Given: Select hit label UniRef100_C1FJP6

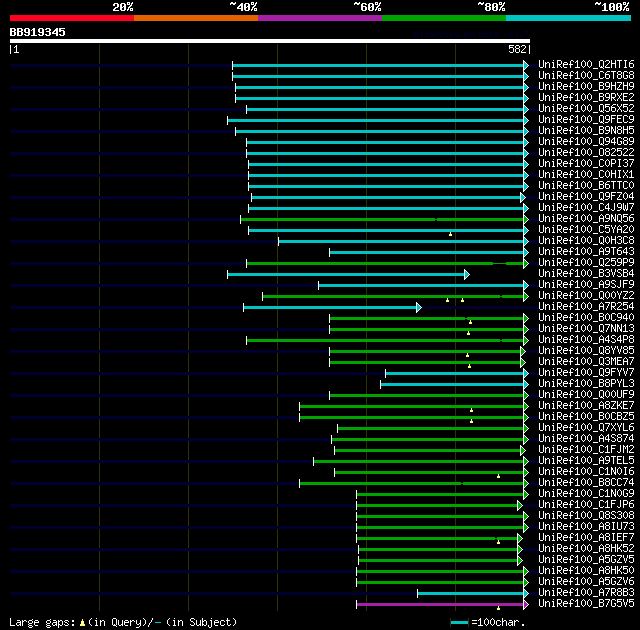Looking at the screenshot, I should click(586, 505).
